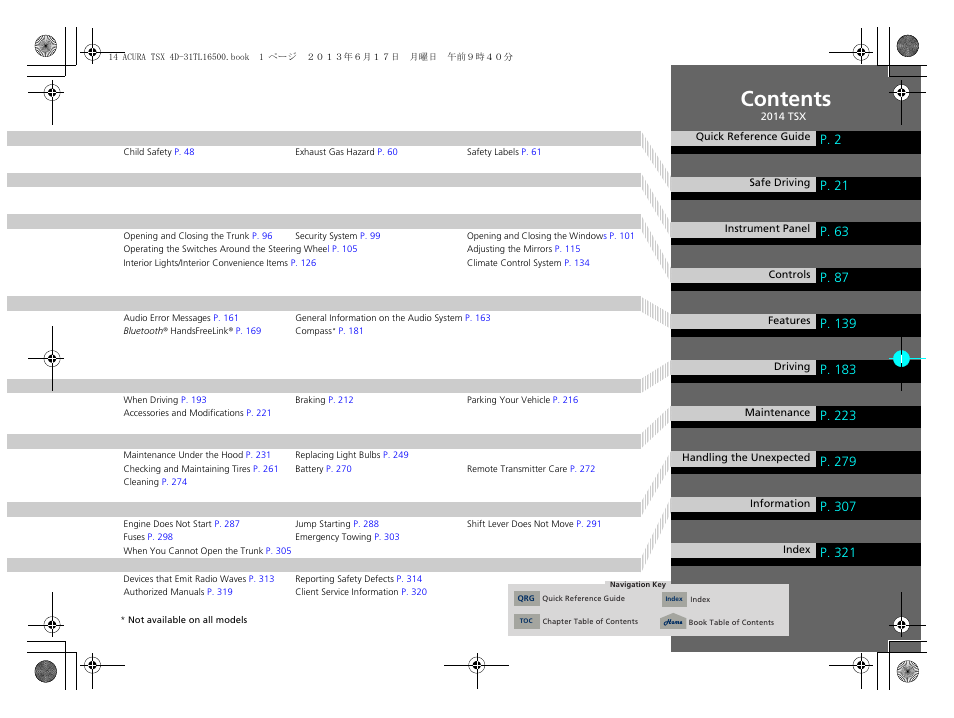Jump to Battery P. 270
The height and width of the screenshot is (718, 954).
pyautogui.click(x=323, y=469)
